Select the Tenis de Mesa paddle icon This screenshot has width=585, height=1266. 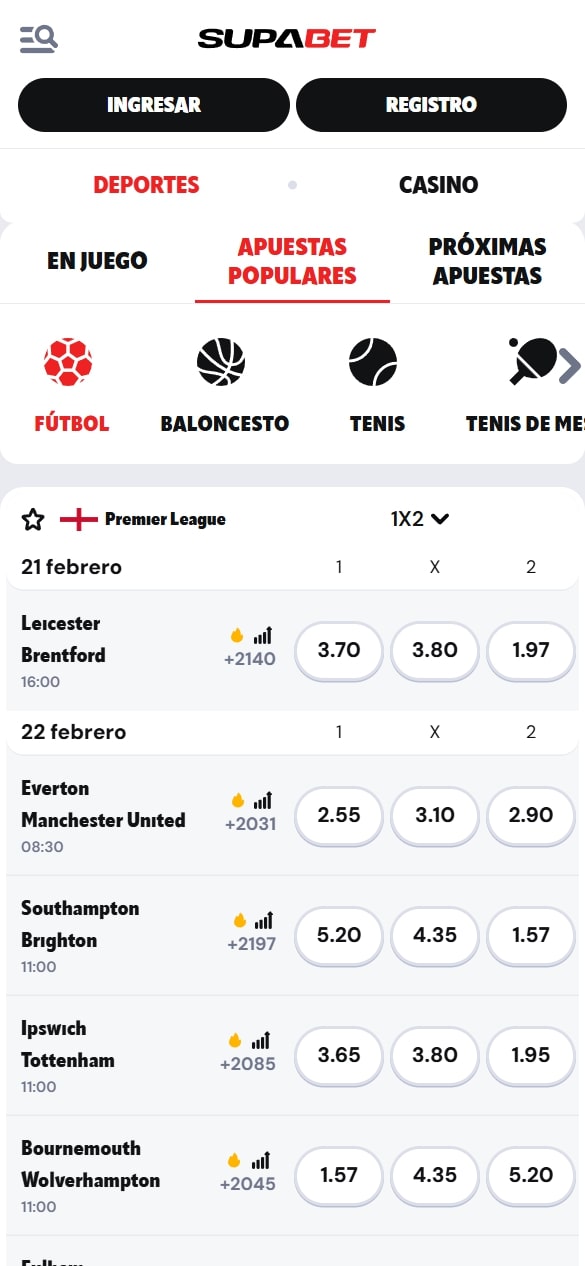point(534,362)
